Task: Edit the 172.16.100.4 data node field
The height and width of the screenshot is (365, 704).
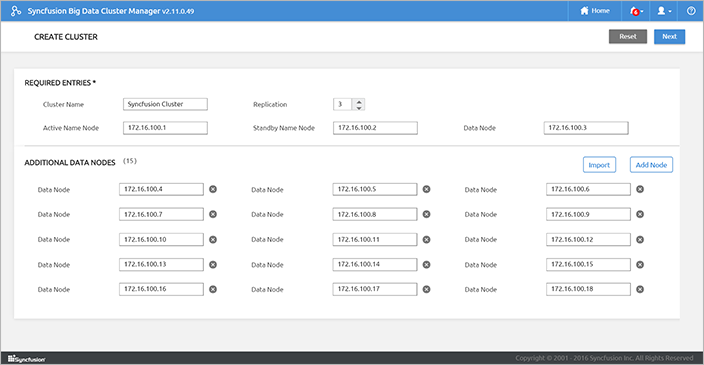Action: click(x=161, y=189)
